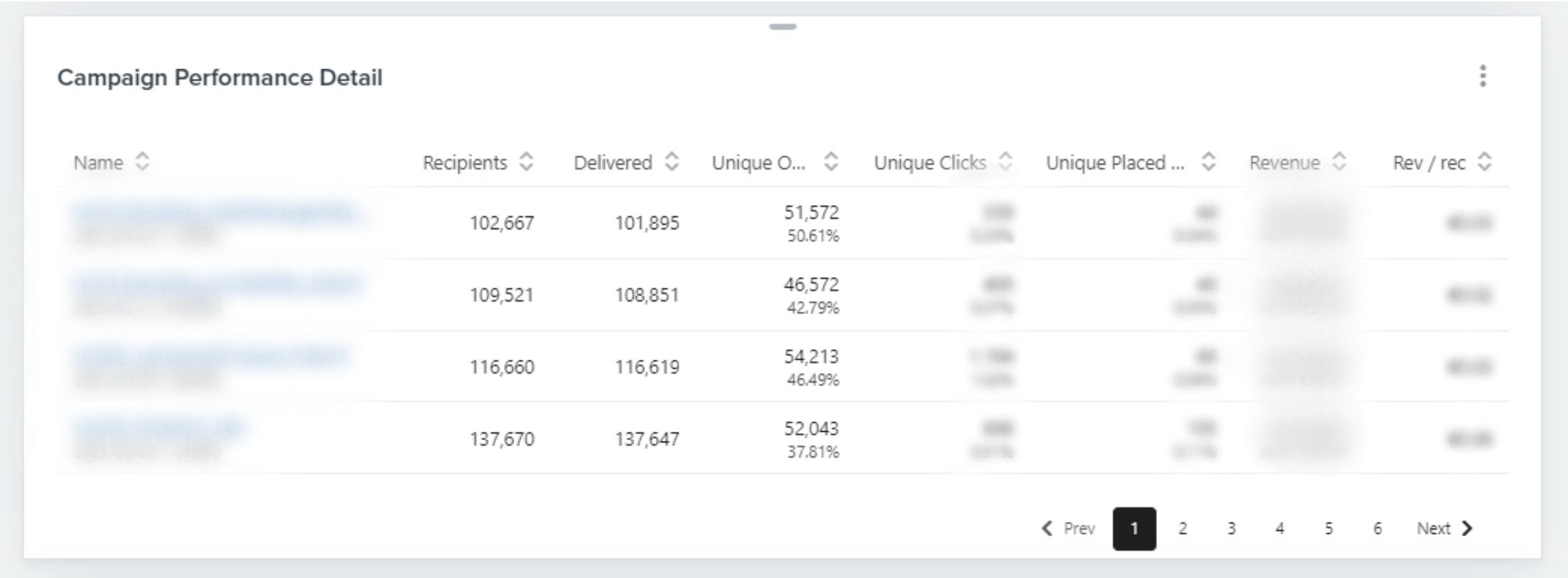Select the 51,572 unique opens value
The width and height of the screenshot is (1568, 578).
[811, 212]
